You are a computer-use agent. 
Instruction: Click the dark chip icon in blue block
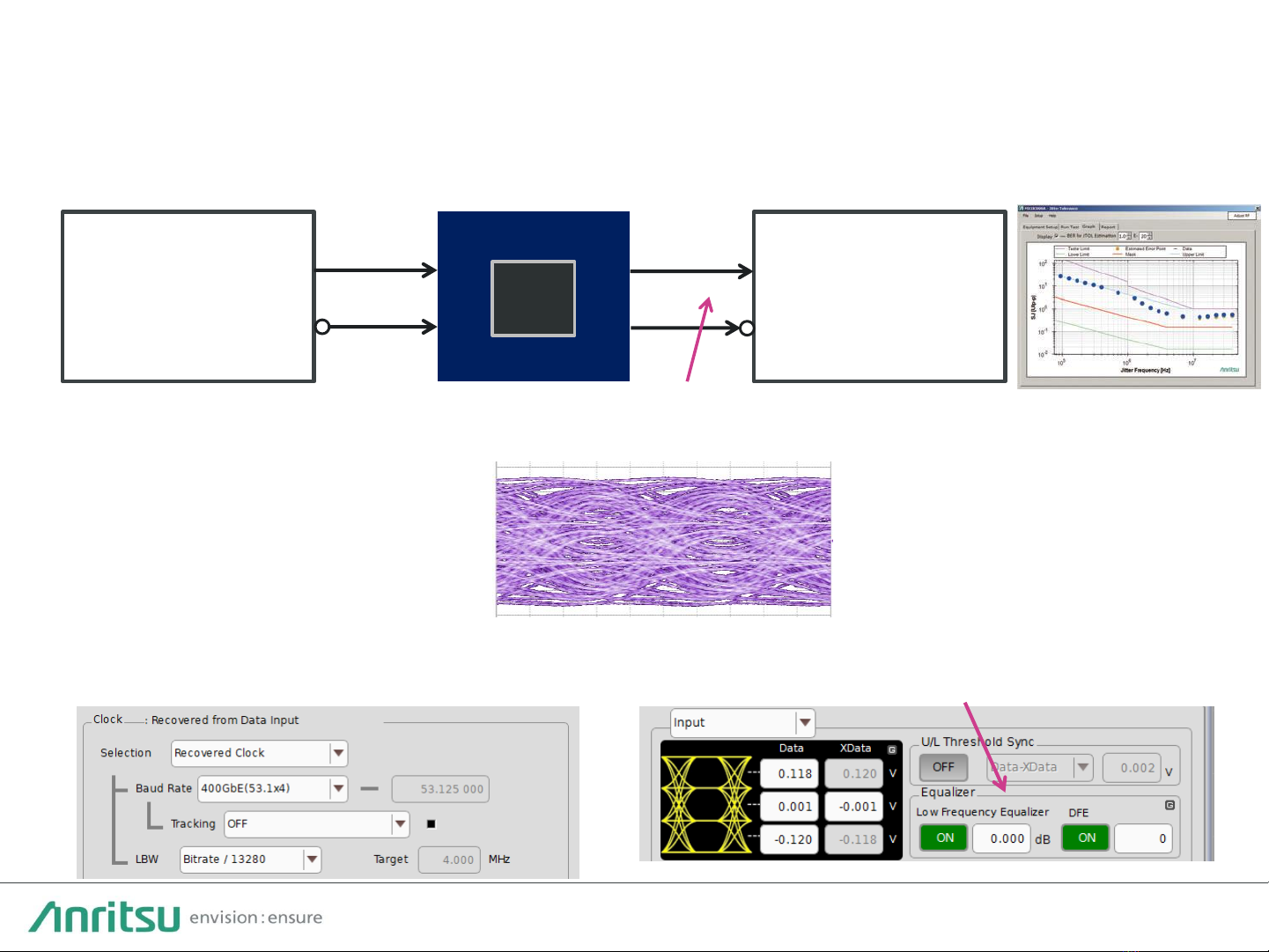(533, 299)
